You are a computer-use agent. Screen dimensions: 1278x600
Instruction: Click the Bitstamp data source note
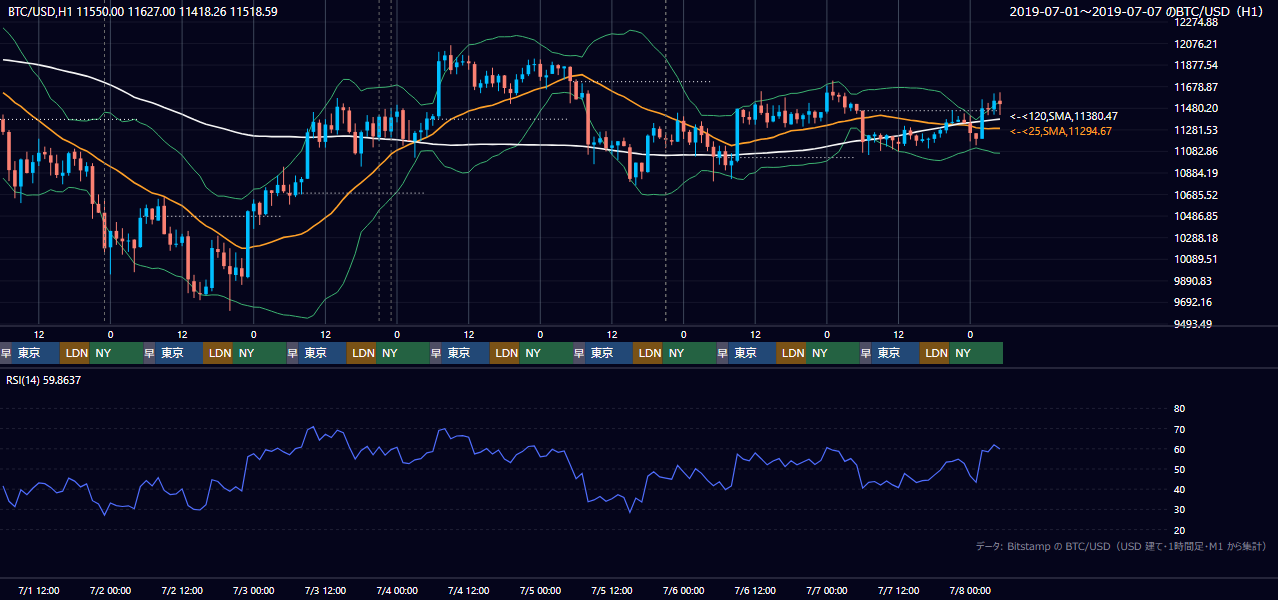[1121, 546]
